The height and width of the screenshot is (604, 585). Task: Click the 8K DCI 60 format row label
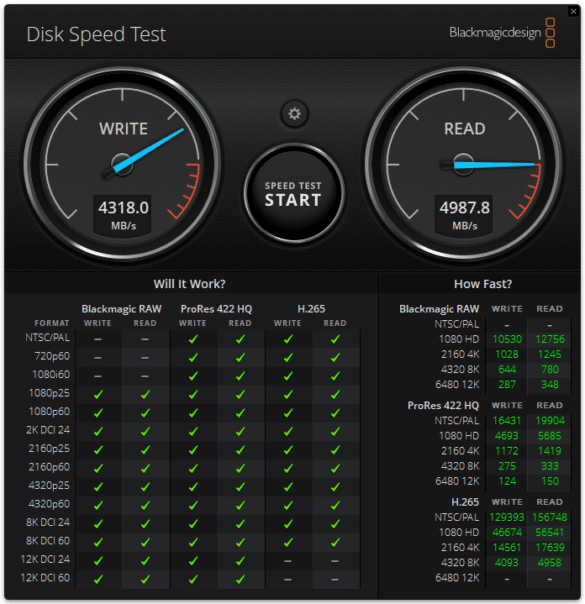(x=48, y=541)
